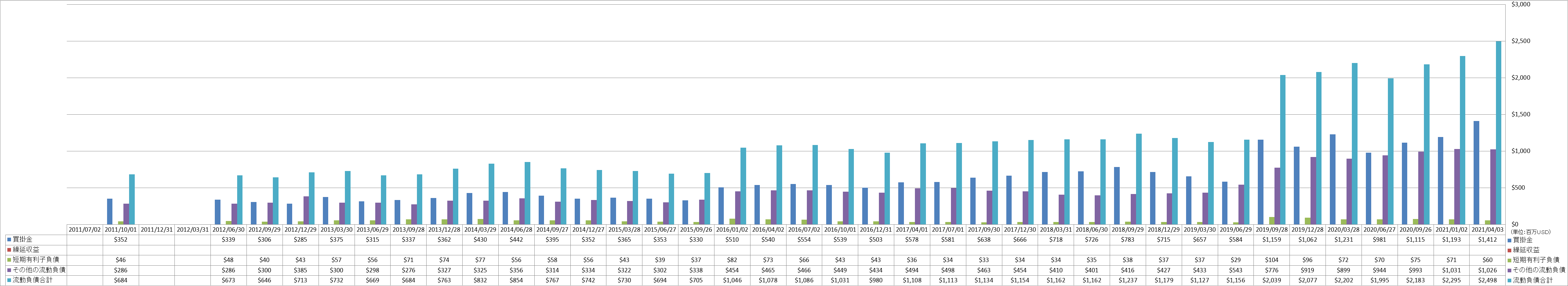Click the $2,039 cell under 2019/09/28
The width and height of the screenshot is (1568, 286).
[1271, 281]
